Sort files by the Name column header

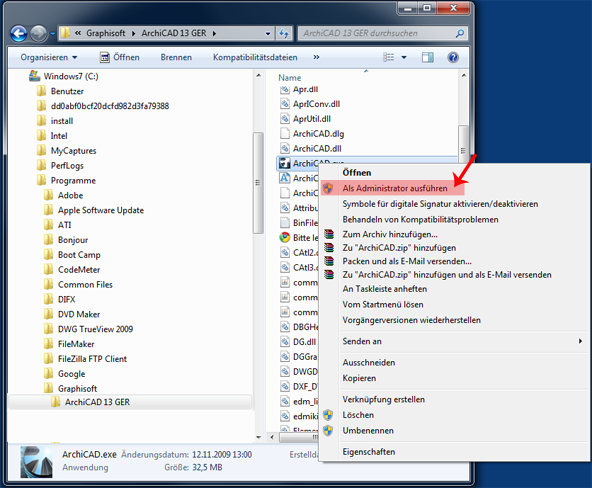click(290, 78)
